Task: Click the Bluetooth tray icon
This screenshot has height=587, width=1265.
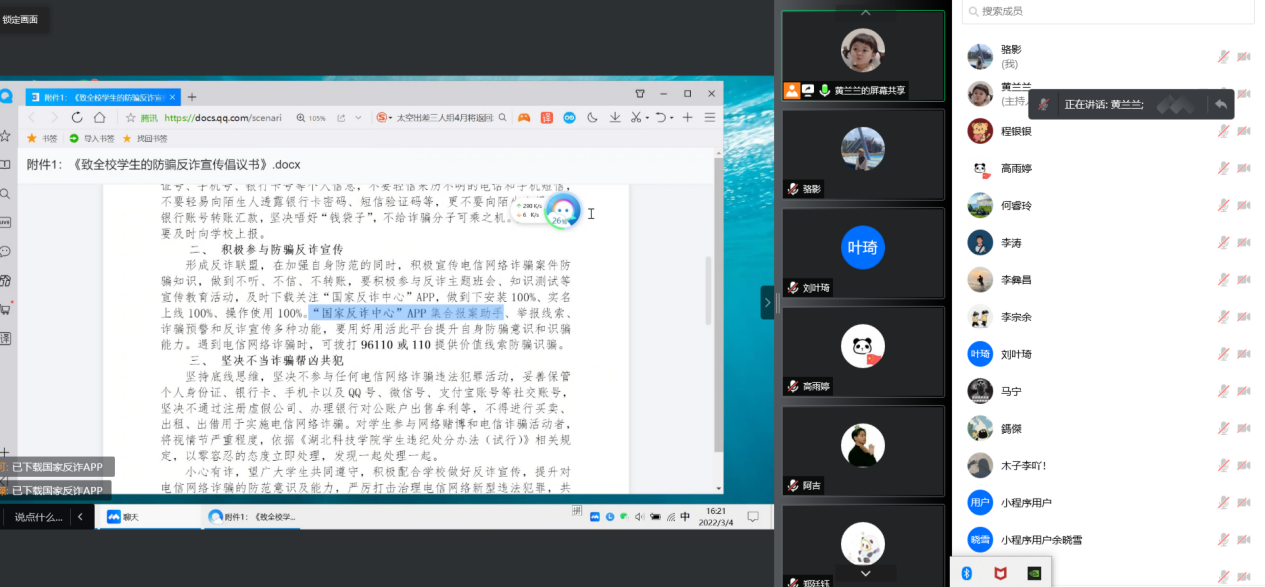Action: click(x=967, y=573)
